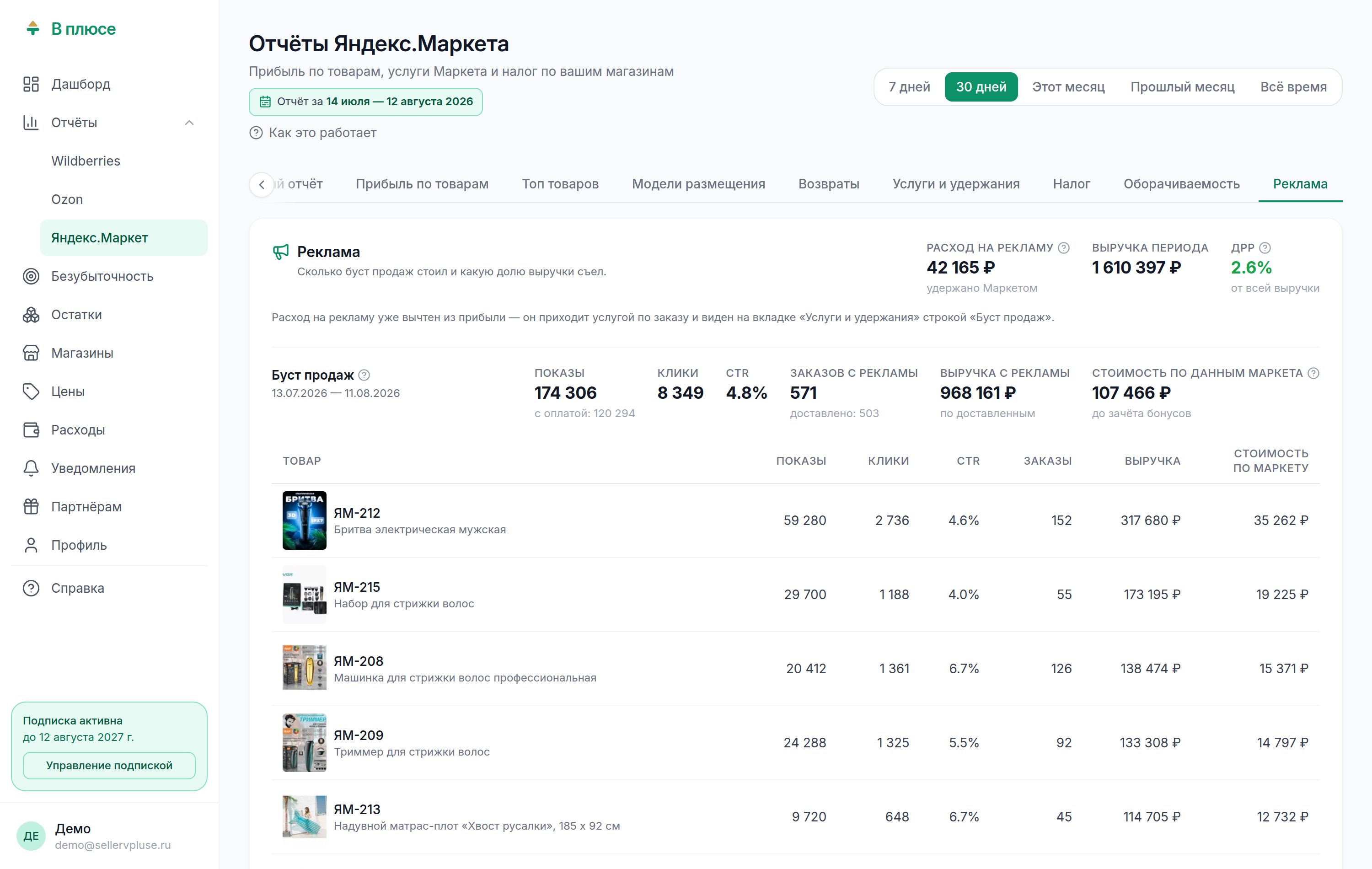Click Машинка для стрижки волос профессиональная
The image size is (1372, 869).
tap(465, 678)
